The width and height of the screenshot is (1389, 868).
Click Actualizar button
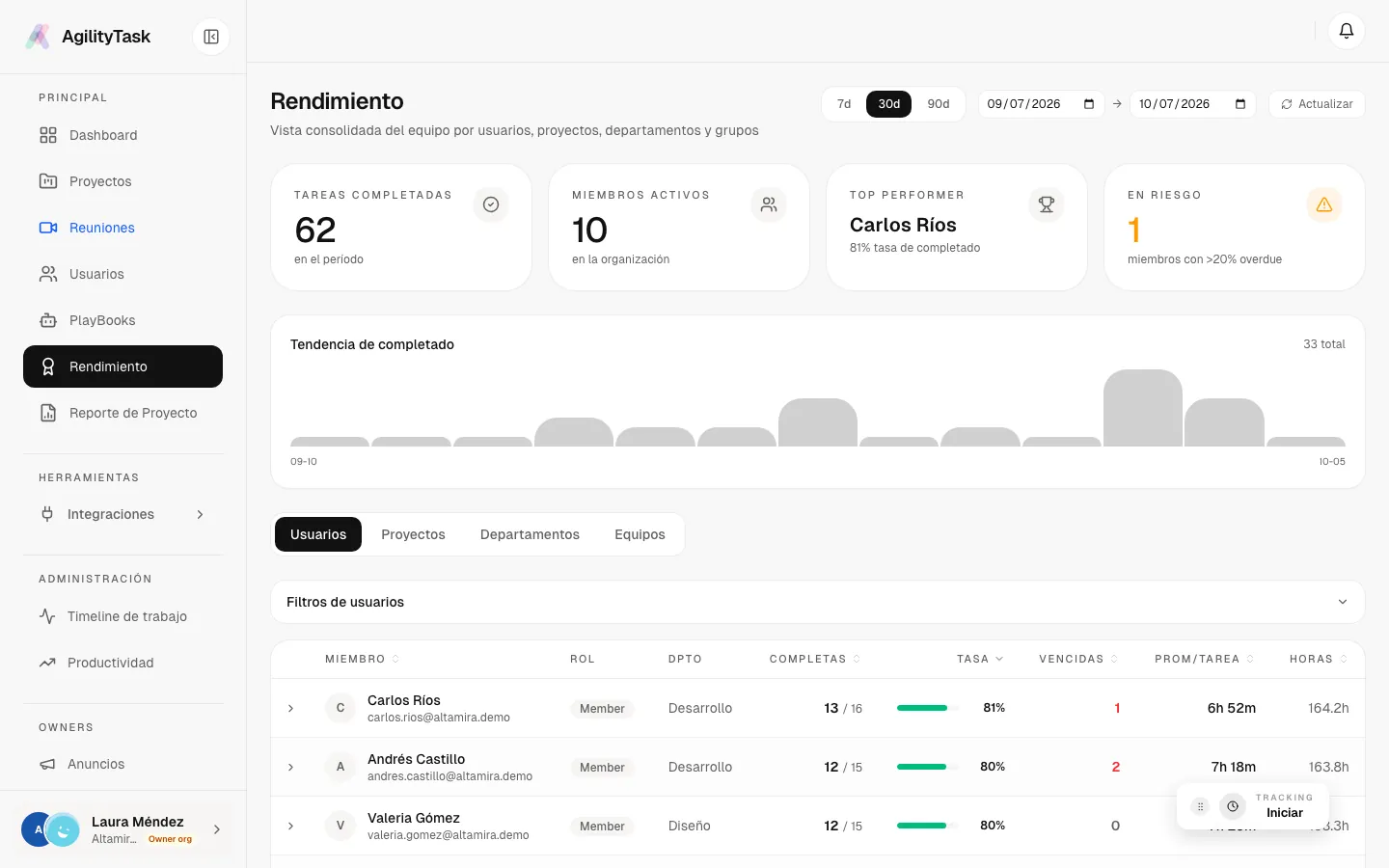click(1317, 104)
